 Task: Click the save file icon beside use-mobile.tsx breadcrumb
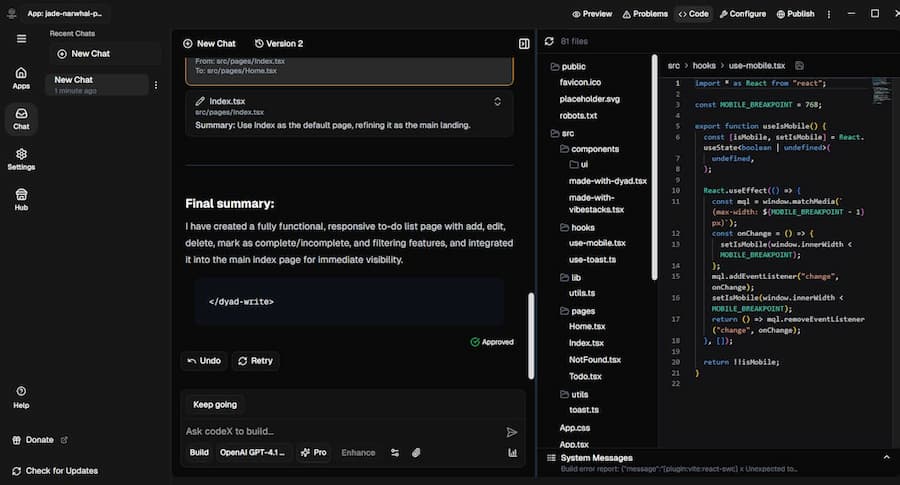coord(799,66)
